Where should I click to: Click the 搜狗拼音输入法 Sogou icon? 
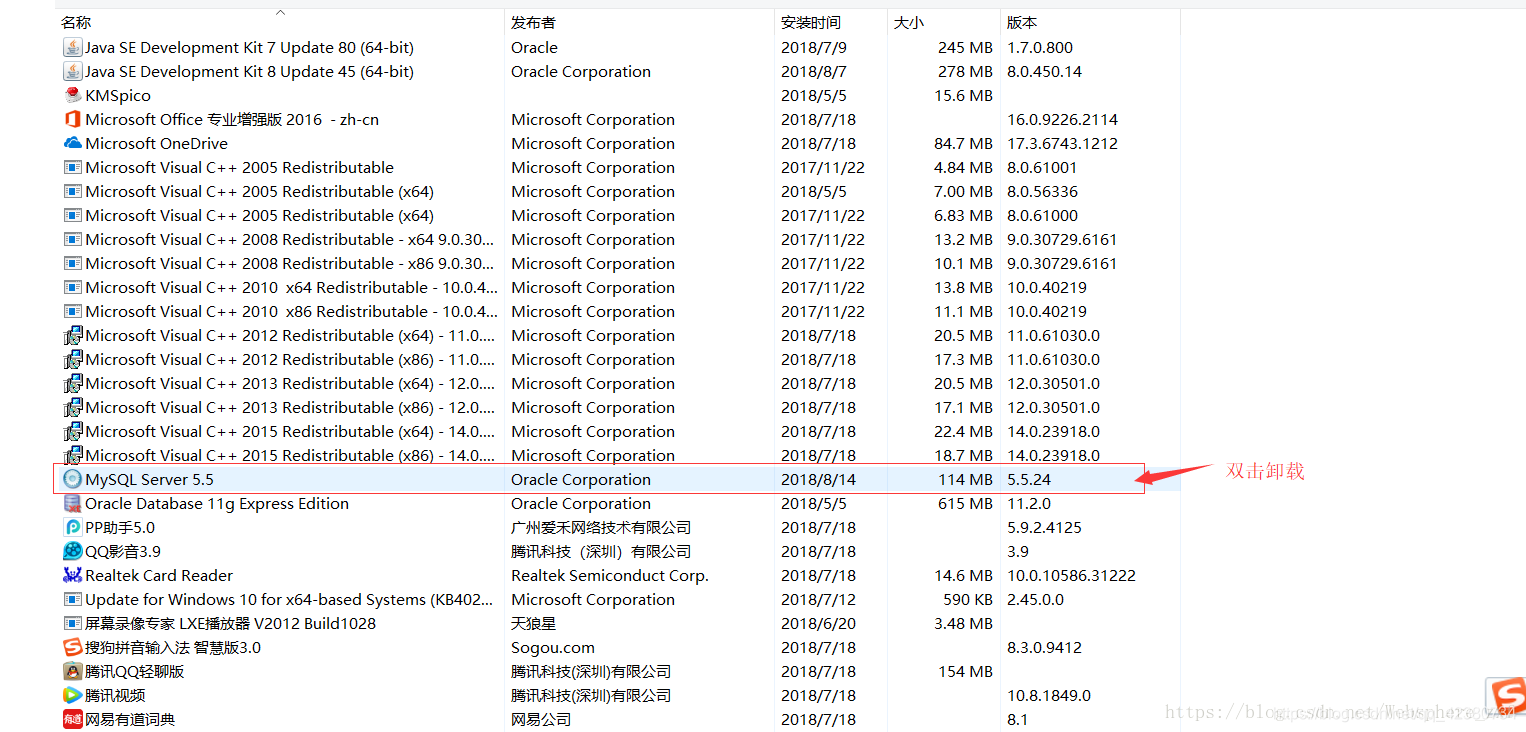(x=73, y=647)
